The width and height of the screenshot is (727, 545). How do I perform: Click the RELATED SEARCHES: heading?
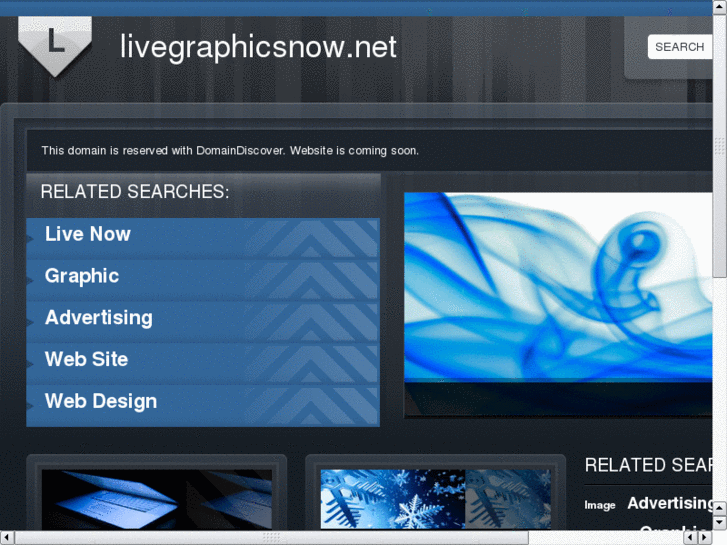click(x=135, y=192)
